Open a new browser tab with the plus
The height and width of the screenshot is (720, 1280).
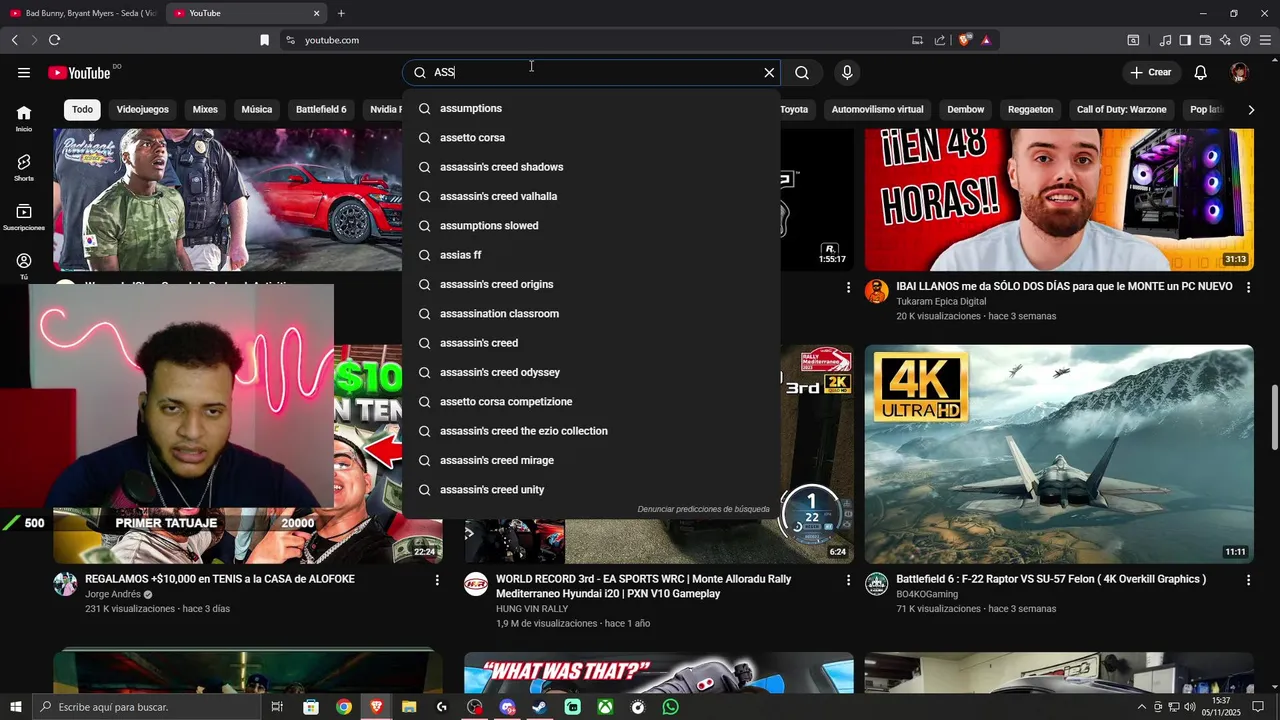[x=341, y=13]
